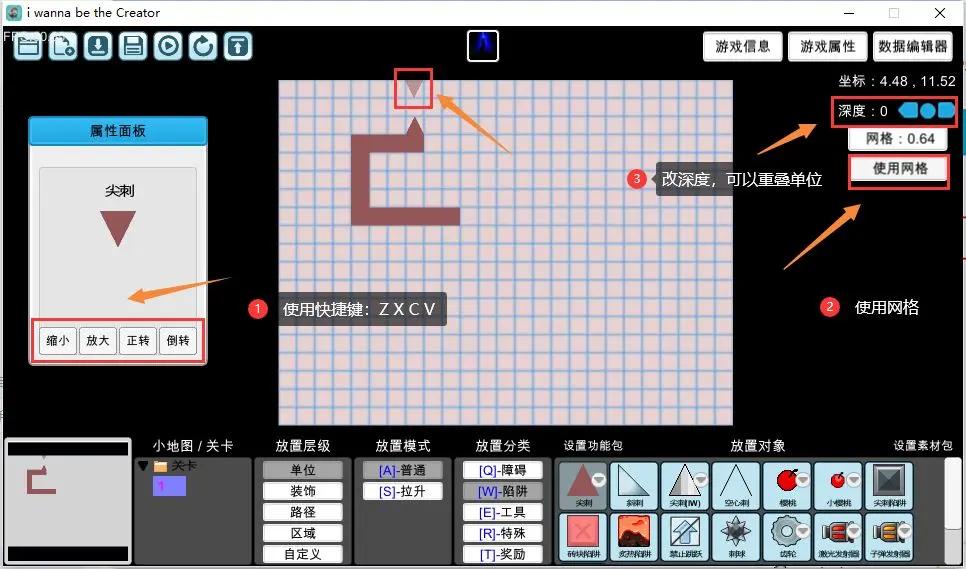The height and width of the screenshot is (569, 966).
Task: Start test play with the play icon
Action: (168, 46)
